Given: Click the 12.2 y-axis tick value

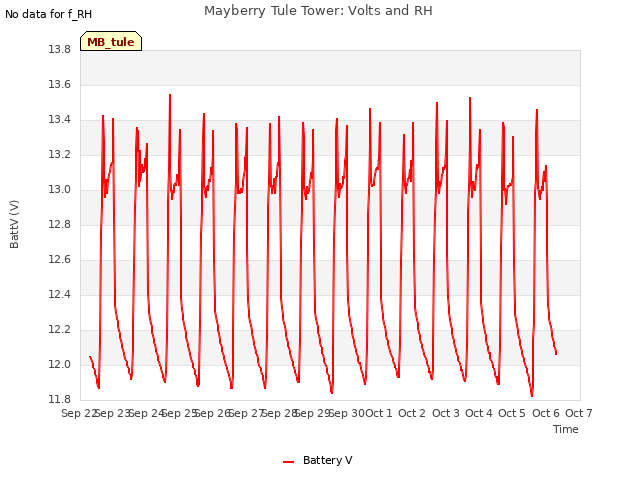Looking at the screenshot, I should pos(60,329).
